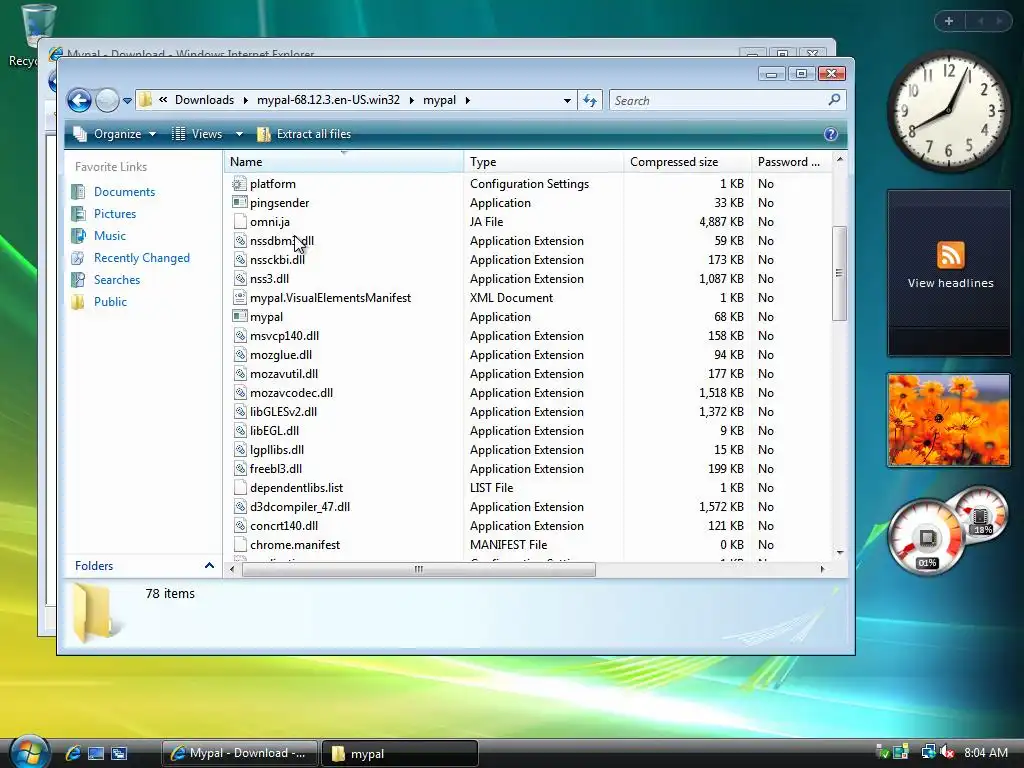Sort by the Type column header
1024x768 pixels.
point(543,162)
